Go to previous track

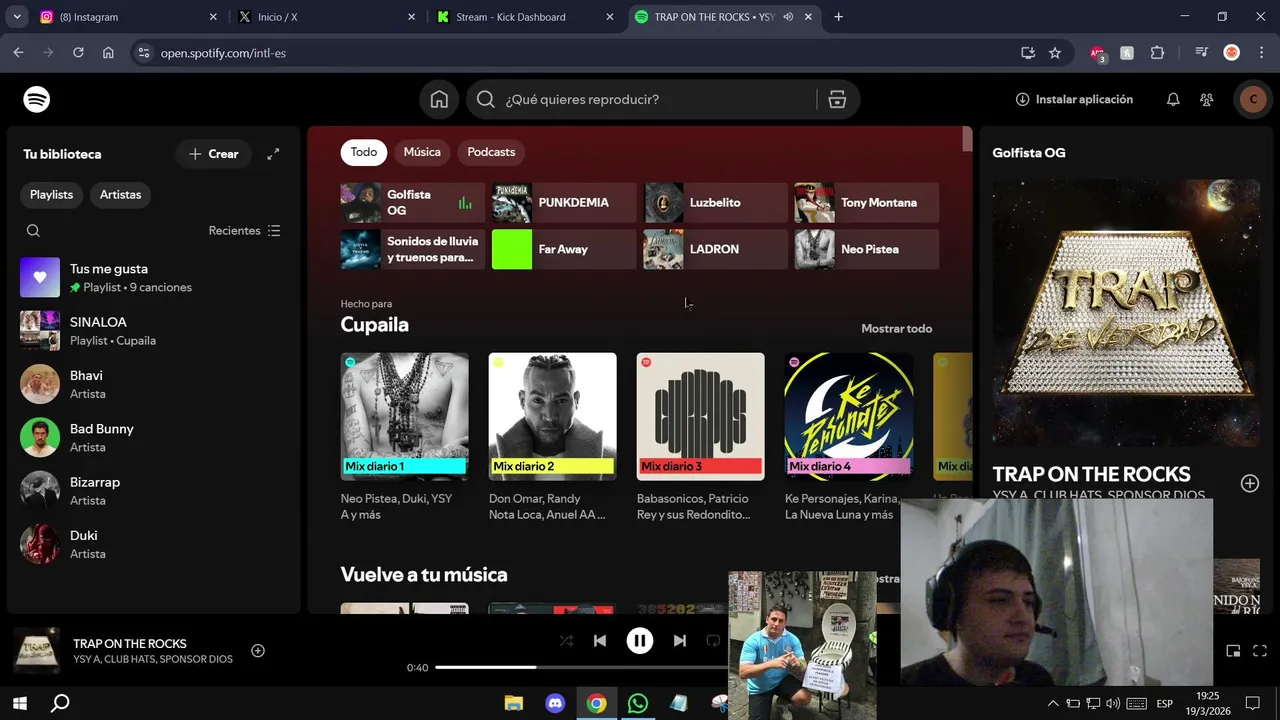[600, 641]
